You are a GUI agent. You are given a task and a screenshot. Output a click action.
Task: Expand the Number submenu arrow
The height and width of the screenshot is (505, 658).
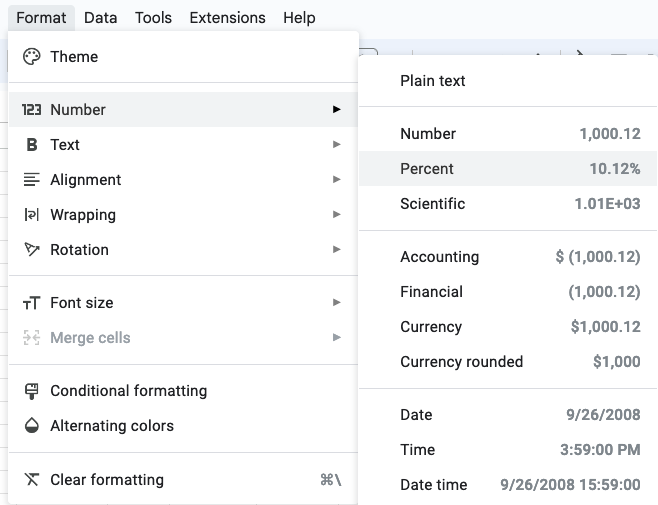[337, 110]
